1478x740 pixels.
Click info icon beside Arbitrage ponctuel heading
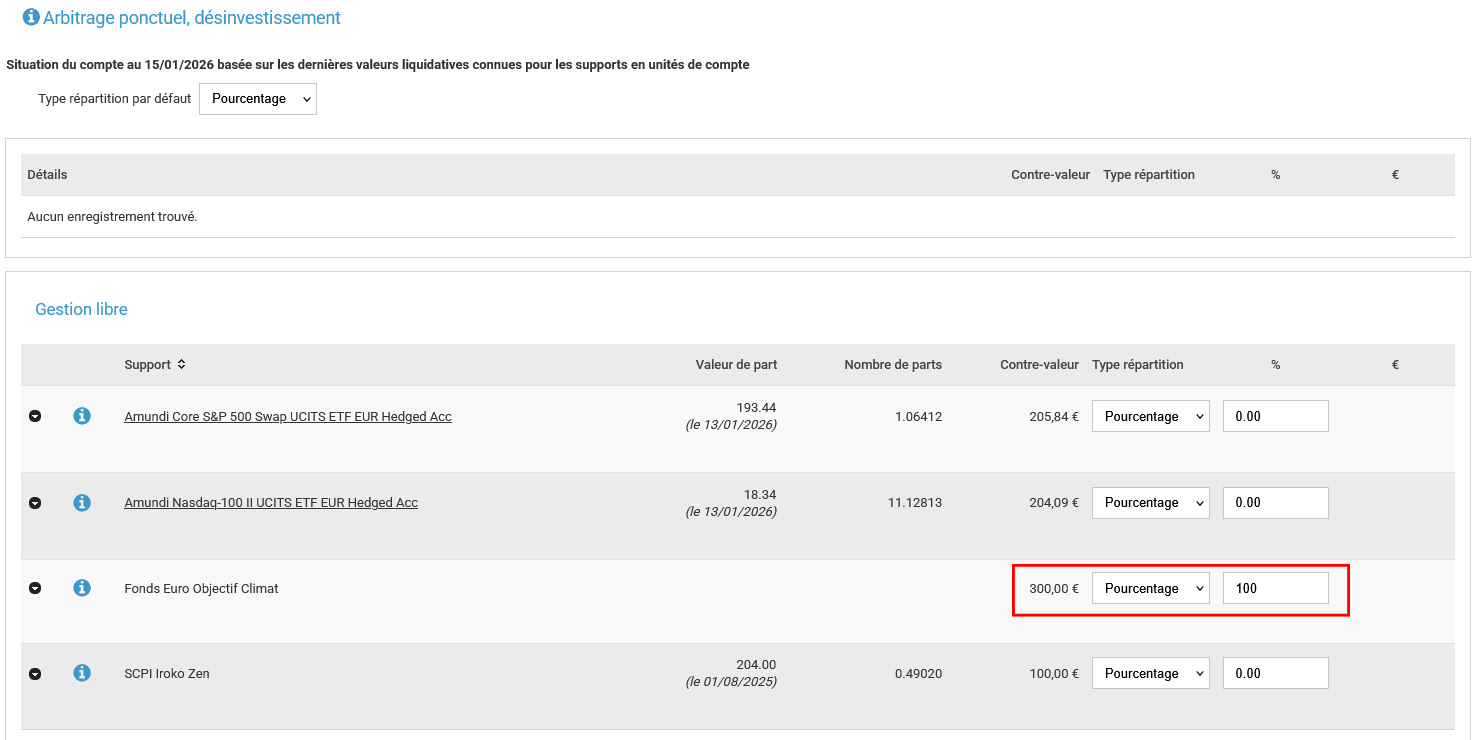pos(31,17)
